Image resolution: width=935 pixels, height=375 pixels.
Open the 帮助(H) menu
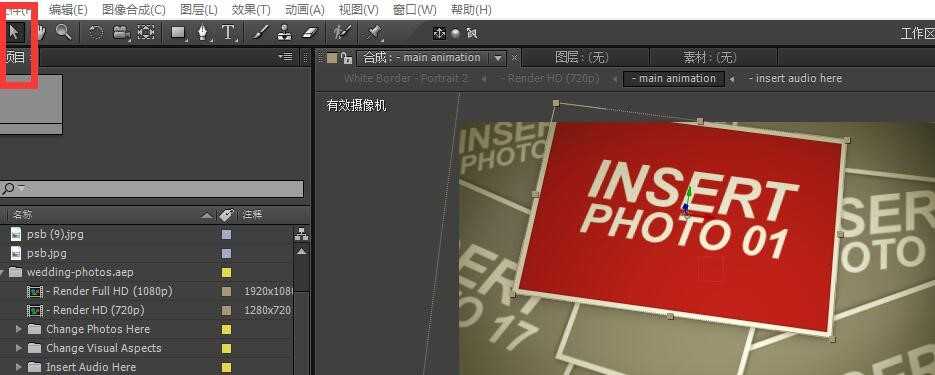(471, 10)
